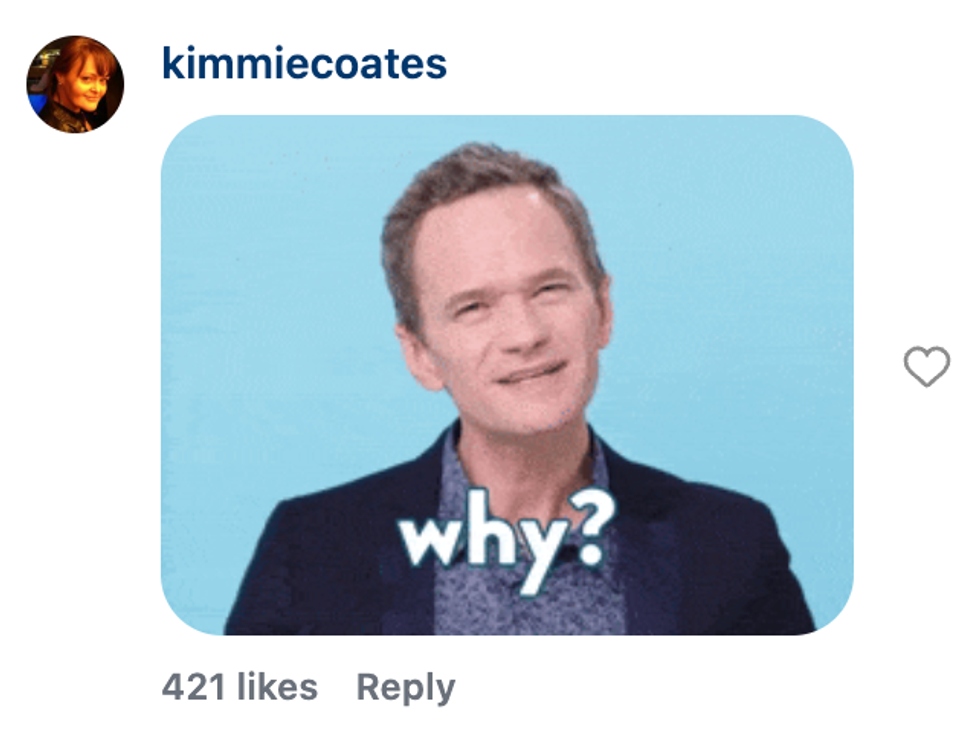
Task: Click the Reply text under the GIF
Action: pyautogui.click(x=406, y=688)
